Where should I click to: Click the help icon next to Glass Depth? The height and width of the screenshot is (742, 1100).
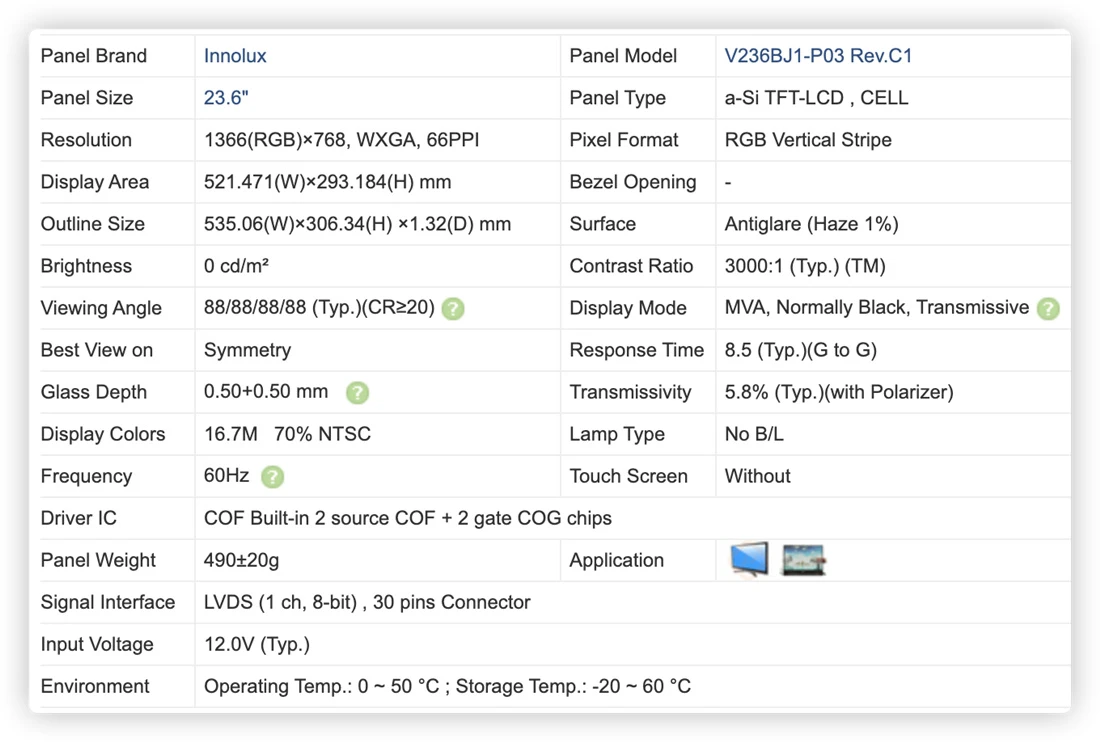click(357, 393)
